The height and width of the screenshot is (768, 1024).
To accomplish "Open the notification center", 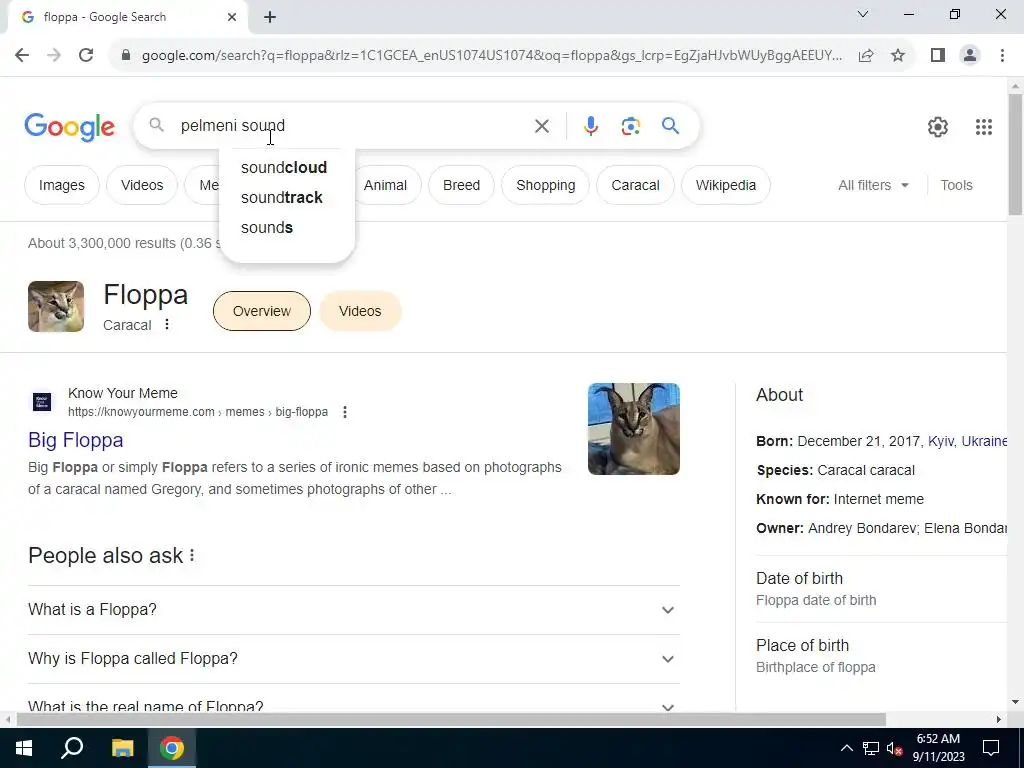I will click(991, 748).
